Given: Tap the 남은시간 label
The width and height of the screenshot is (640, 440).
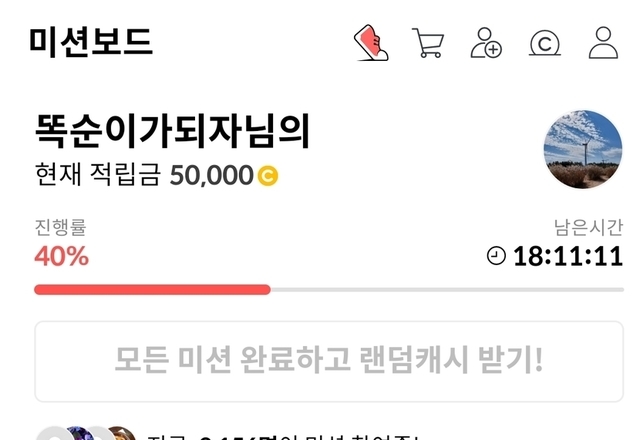Looking at the screenshot, I should [x=588, y=227].
